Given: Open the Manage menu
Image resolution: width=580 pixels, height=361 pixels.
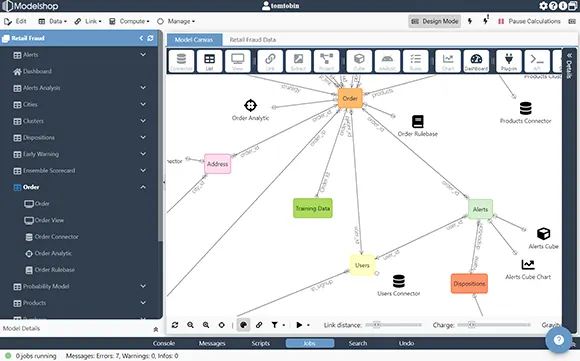Looking at the screenshot, I should (x=176, y=21).
